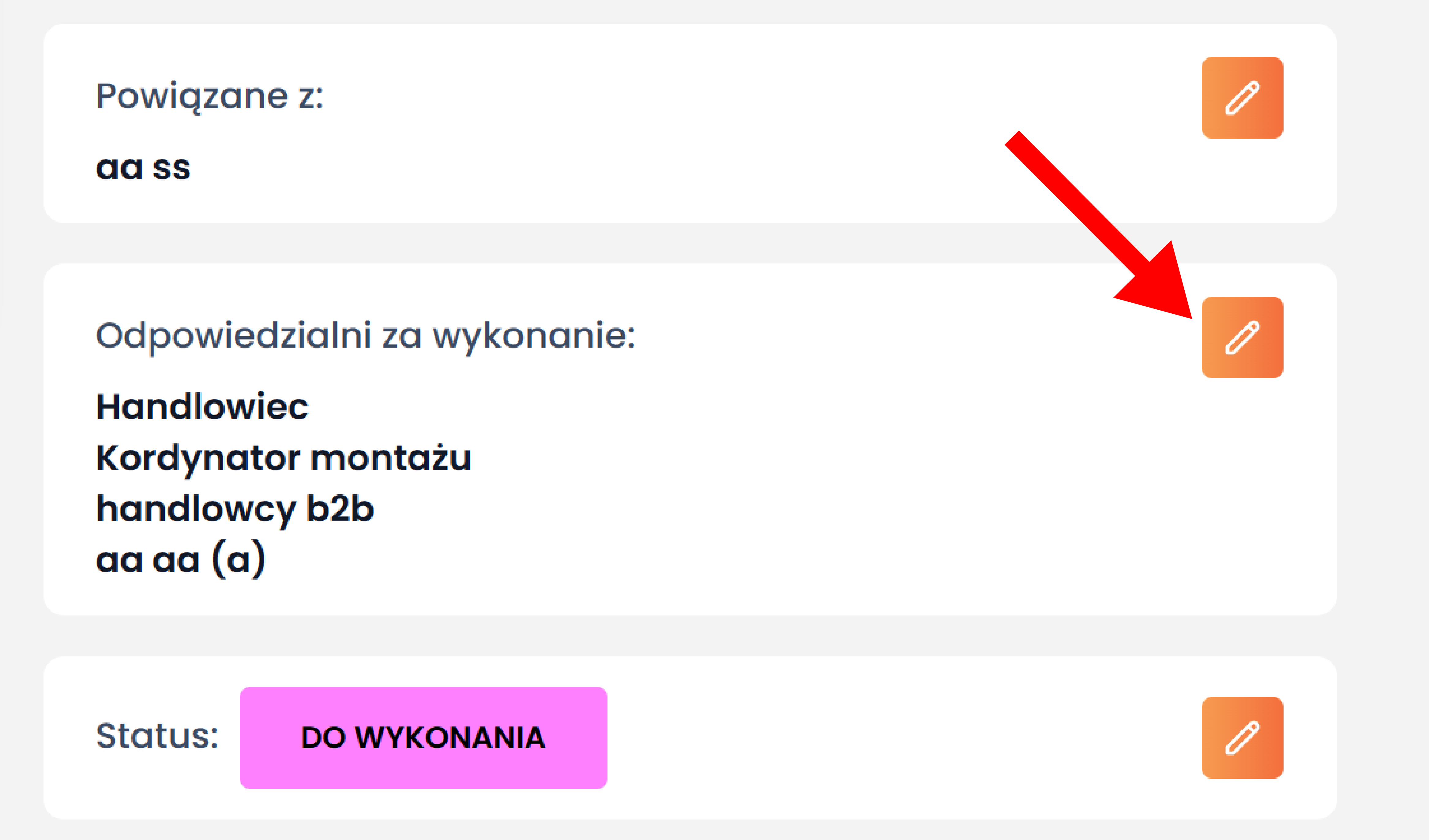1429x840 pixels.
Task: Click the 'Powiązane z:' label
Action: point(209,96)
